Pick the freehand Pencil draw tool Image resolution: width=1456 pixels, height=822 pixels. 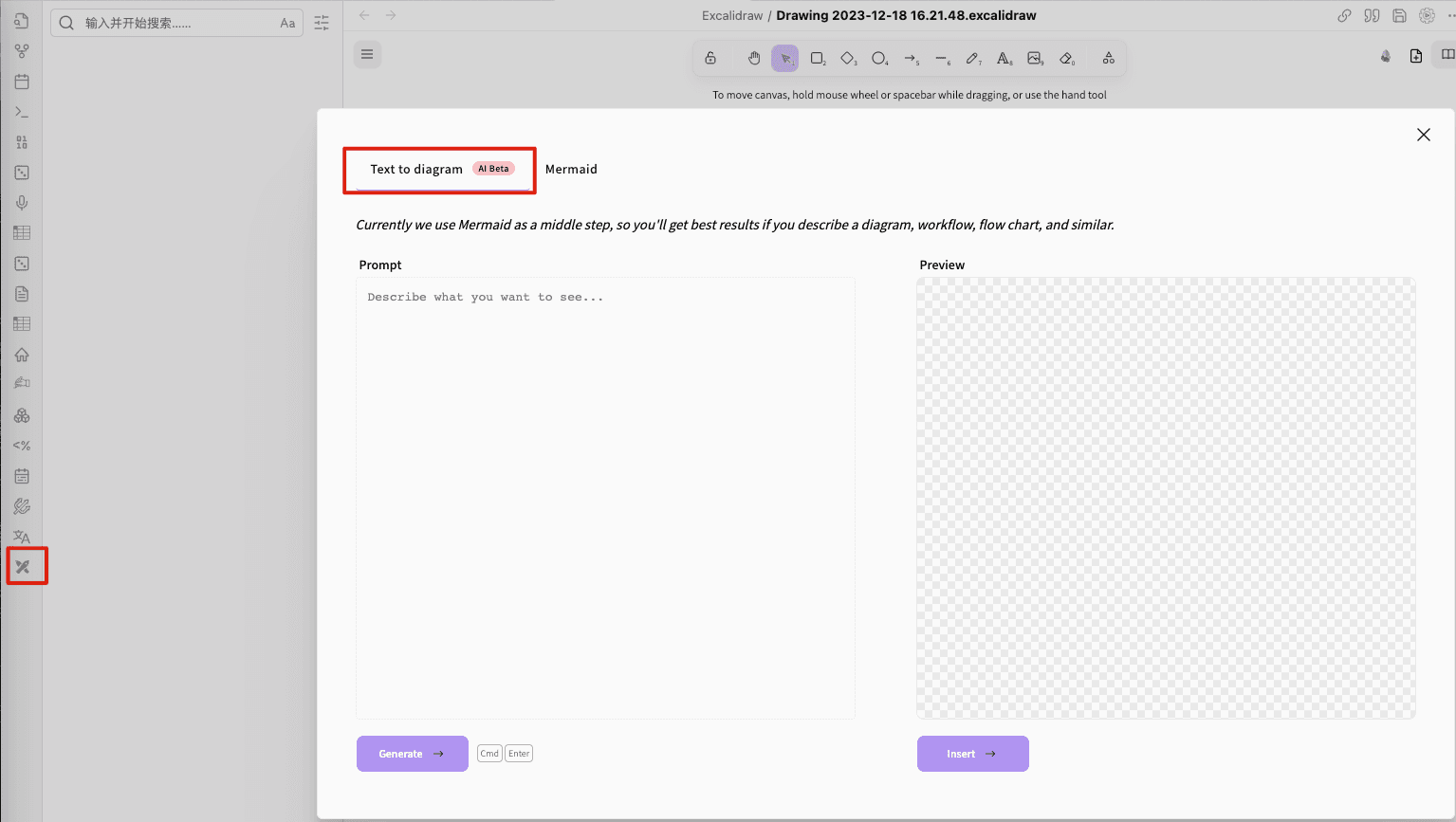click(972, 59)
